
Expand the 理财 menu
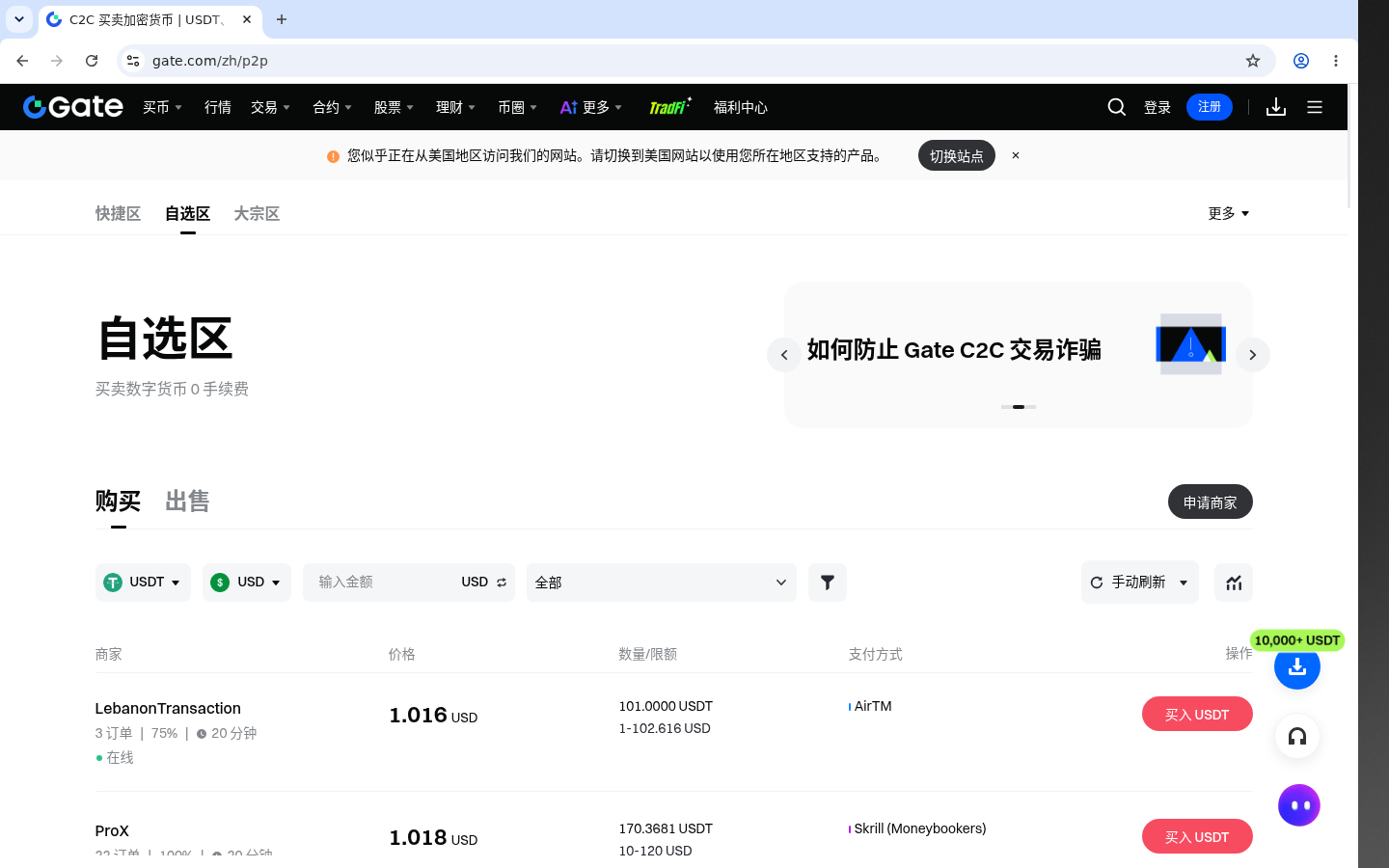click(455, 107)
